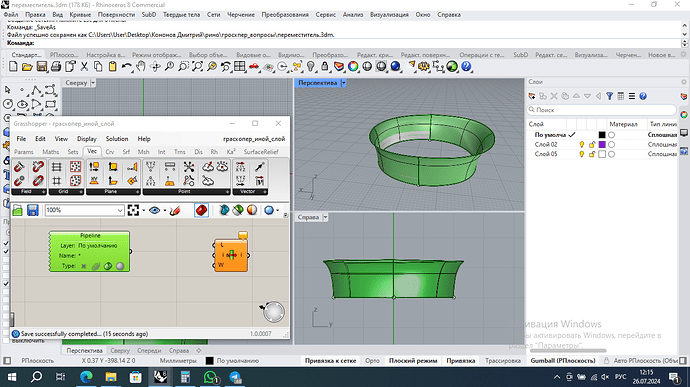Screen dimensions: 690x387
Task: Switch to Grasshopper Crv tab
Action: point(110,152)
